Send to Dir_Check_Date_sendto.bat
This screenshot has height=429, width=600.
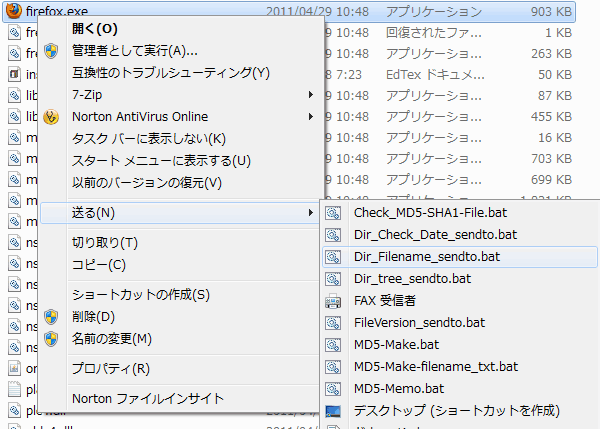tap(435, 235)
